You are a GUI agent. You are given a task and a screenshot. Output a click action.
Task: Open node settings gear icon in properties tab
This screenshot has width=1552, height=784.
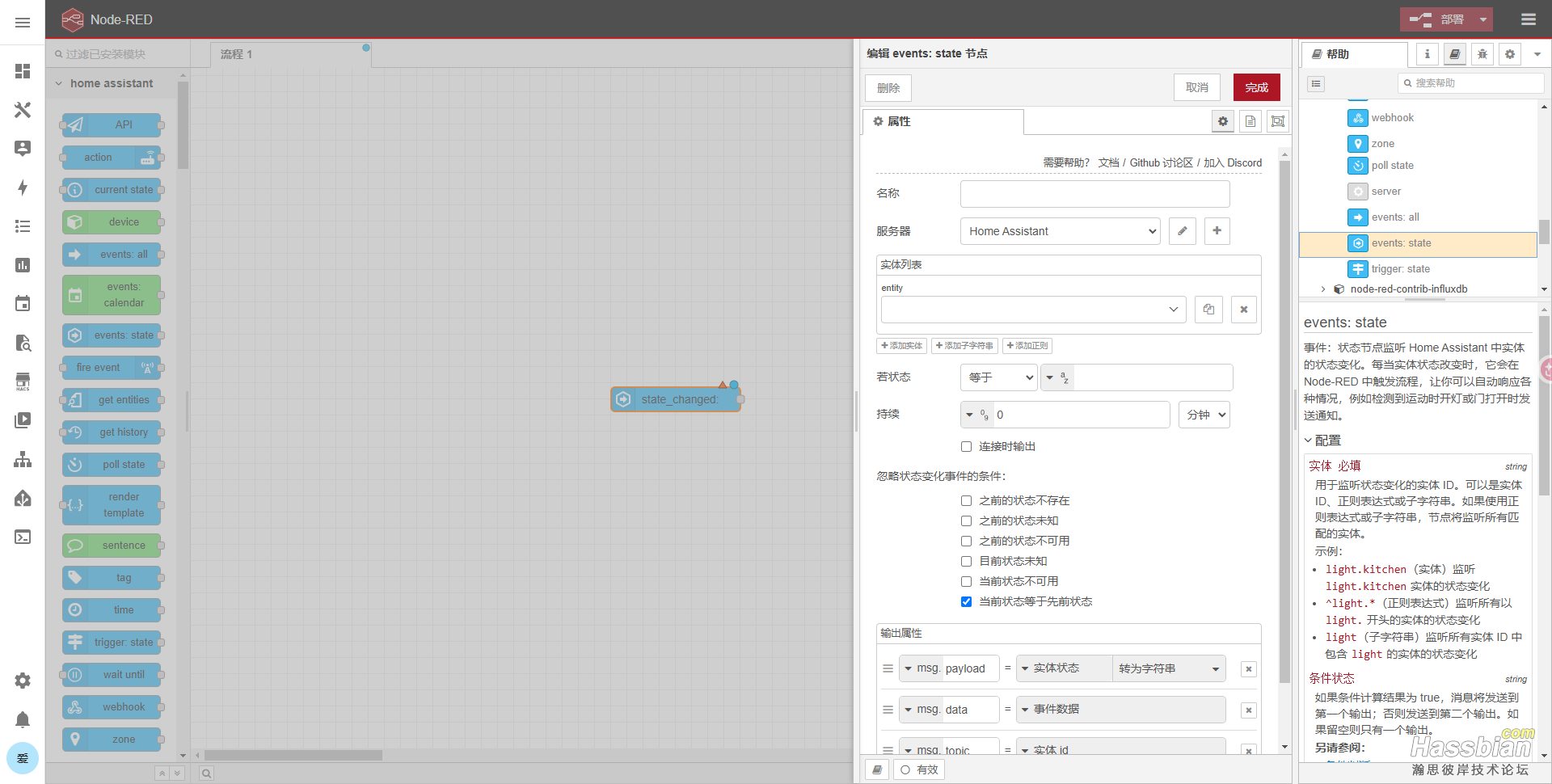pyautogui.click(x=1223, y=121)
